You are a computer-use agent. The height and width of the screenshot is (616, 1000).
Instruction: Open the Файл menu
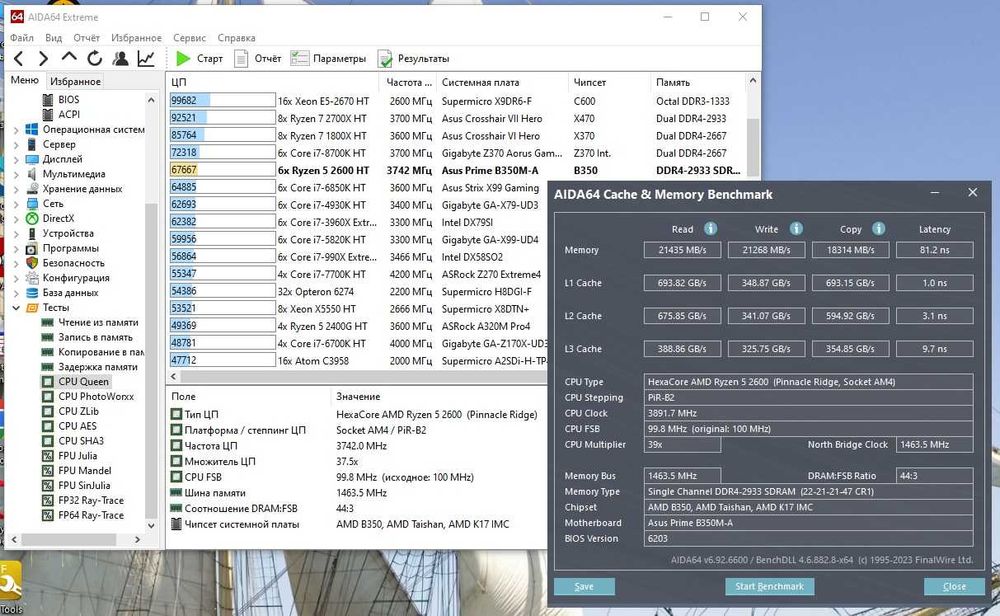point(22,38)
